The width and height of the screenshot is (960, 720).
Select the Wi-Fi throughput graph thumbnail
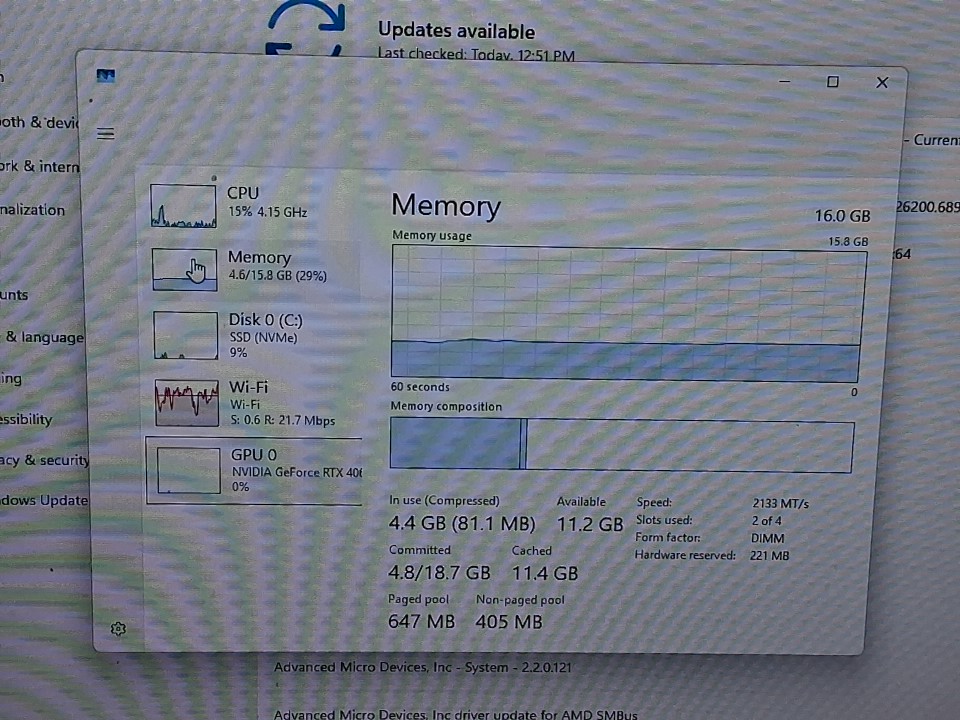[186, 403]
